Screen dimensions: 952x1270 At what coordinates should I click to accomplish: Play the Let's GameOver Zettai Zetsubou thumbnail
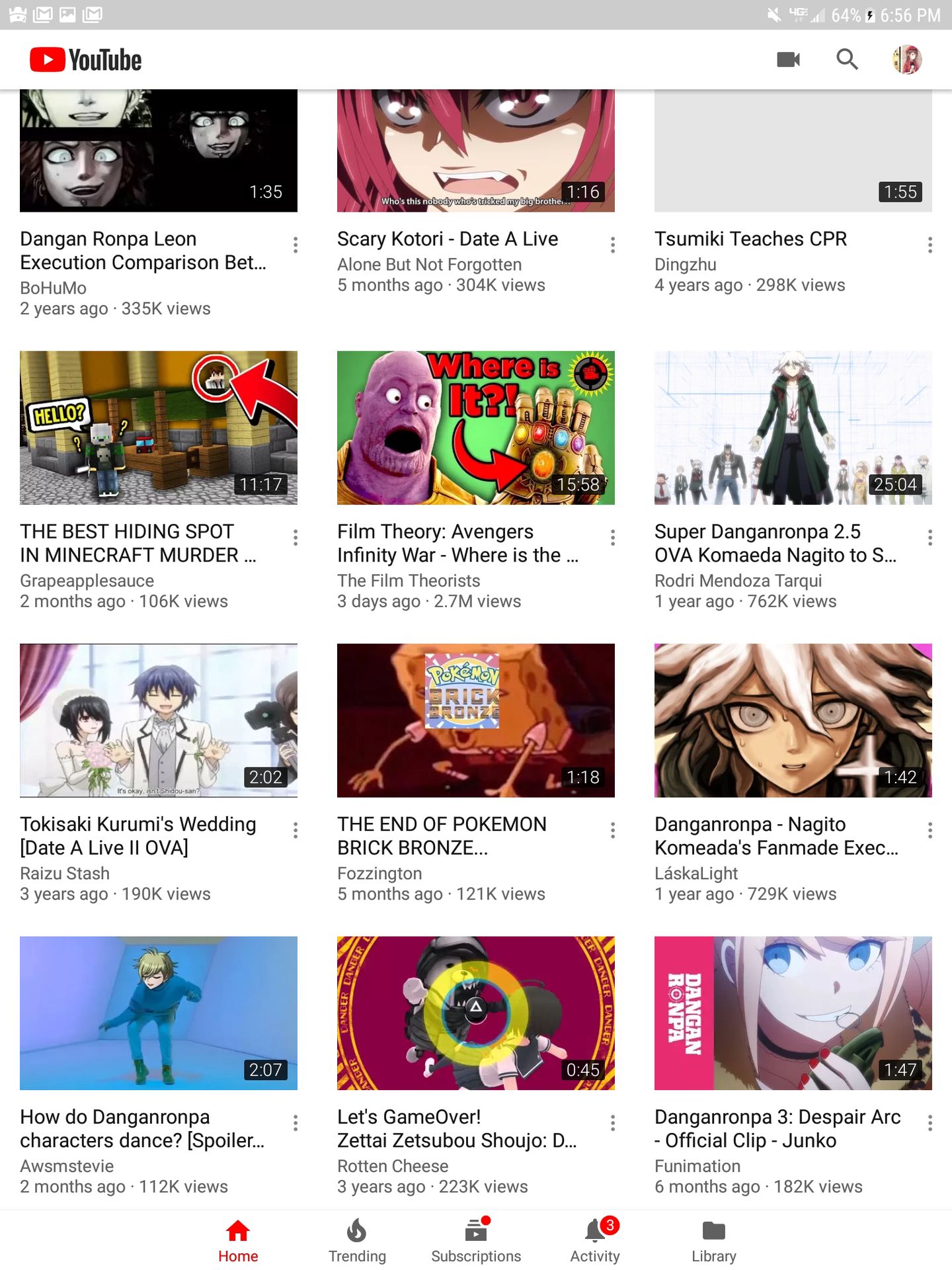click(476, 1013)
